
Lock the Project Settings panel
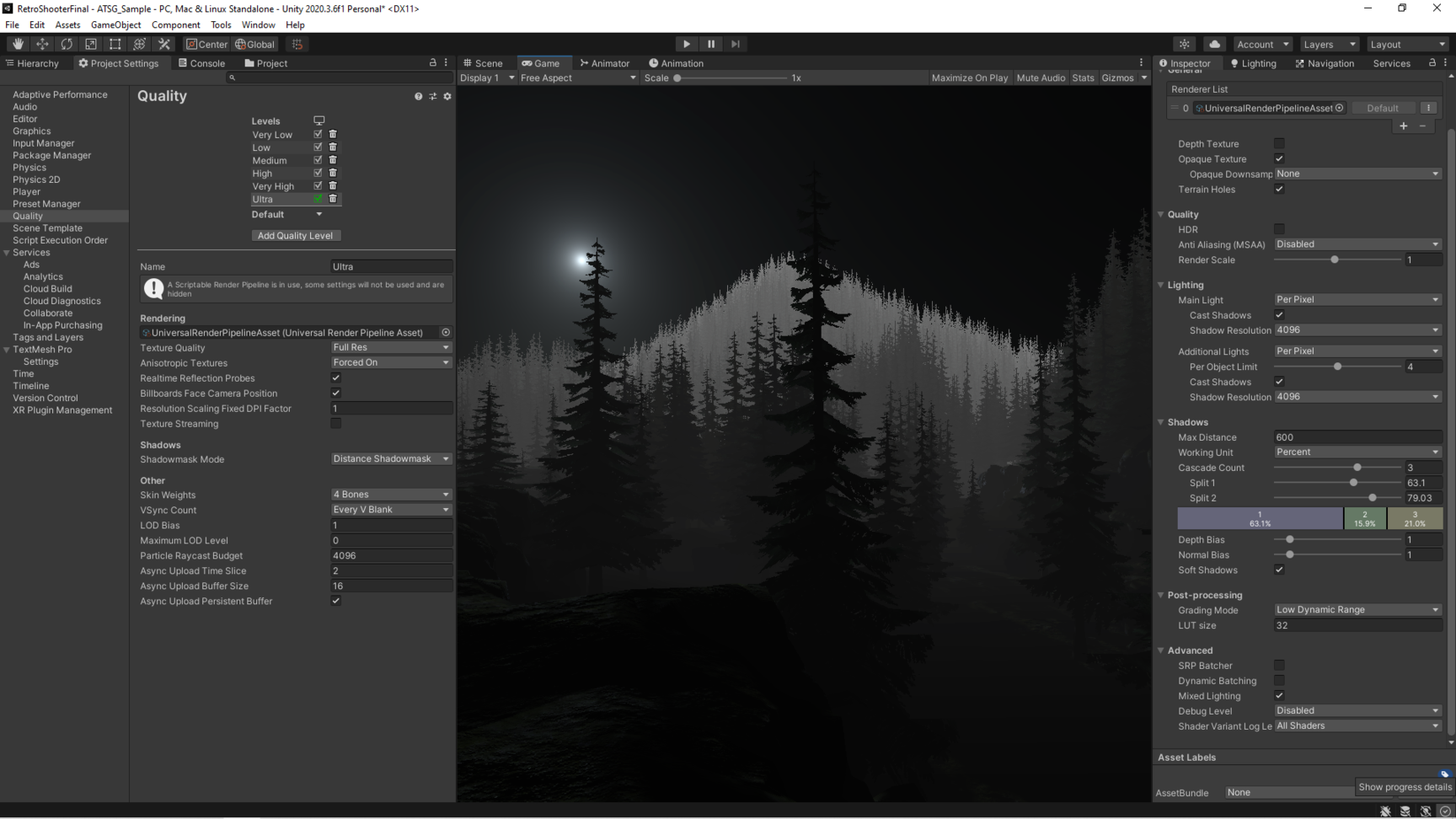(433, 63)
